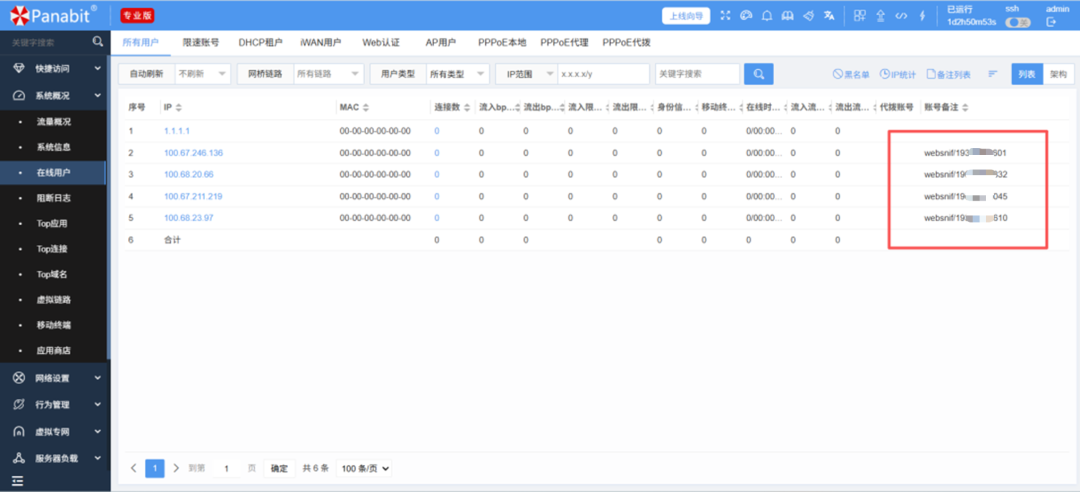Open the 网桥链路 link dropdown
The height and width of the screenshot is (492, 1080).
329,74
